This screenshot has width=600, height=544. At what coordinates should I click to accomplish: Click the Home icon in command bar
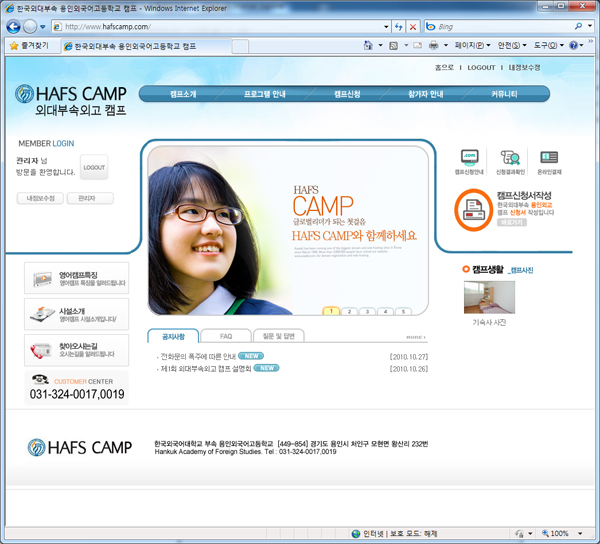point(368,46)
